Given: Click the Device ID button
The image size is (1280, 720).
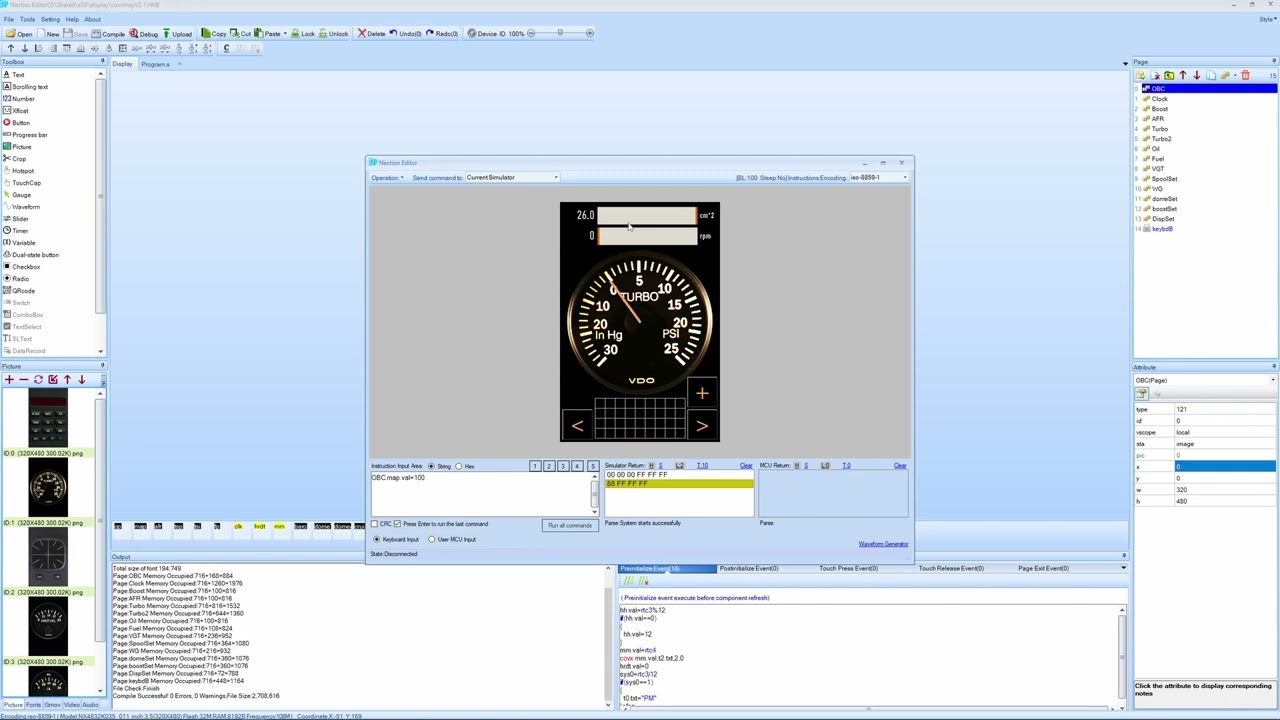Looking at the screenshot, I should click(486, 34).
